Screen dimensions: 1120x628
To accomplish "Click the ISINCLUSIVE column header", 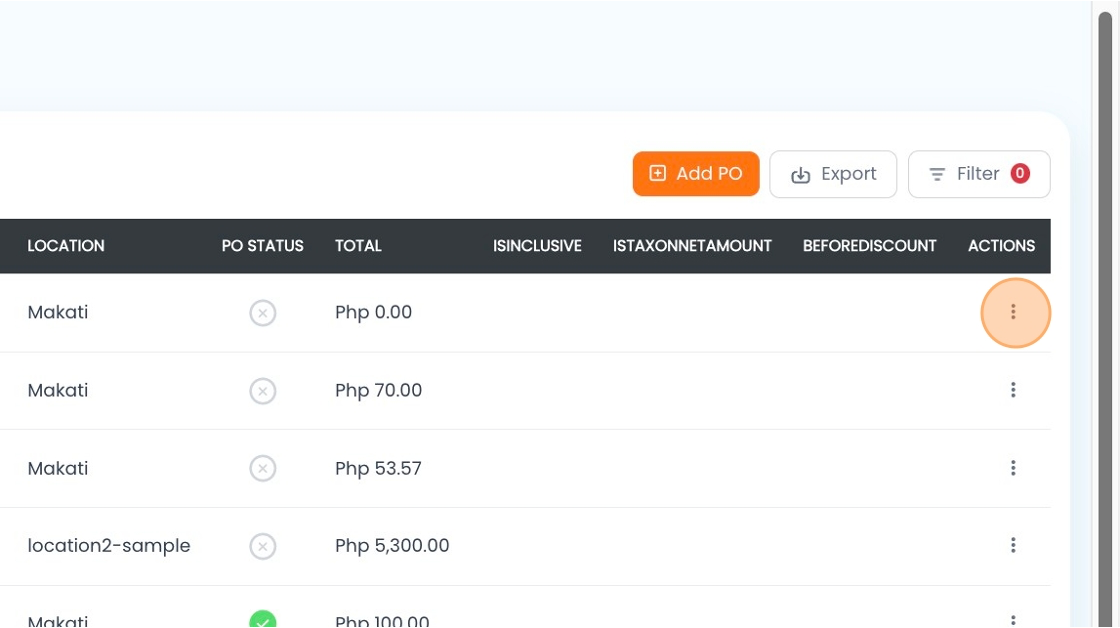I will (537, 246).
